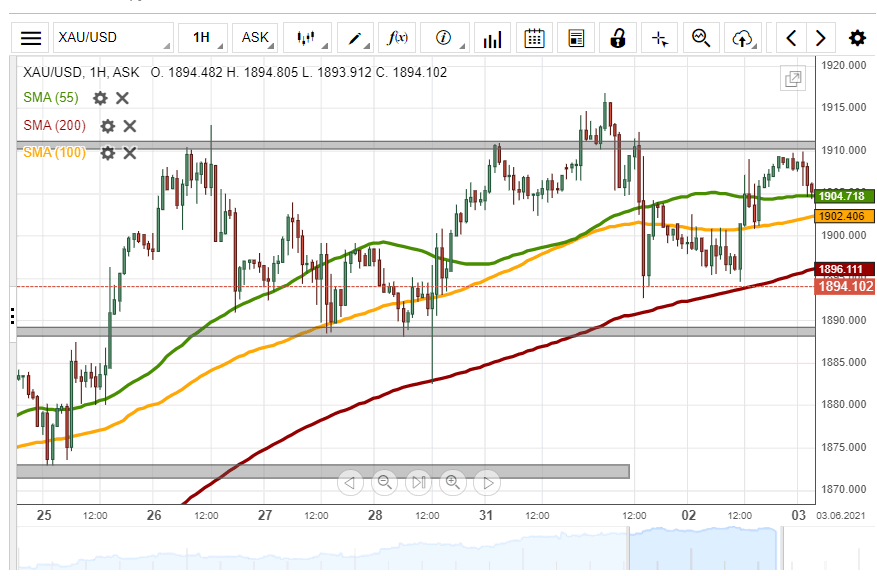Enable the crosshair cursor tool
The width and height of the screenshot is (877, 576).
pyautogui.click(x=660, y=38)
